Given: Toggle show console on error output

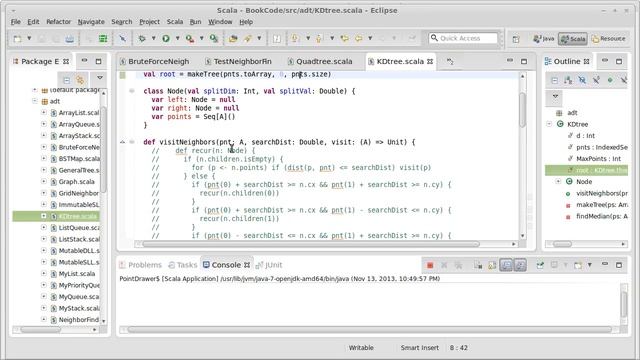Looking at the screenshot, I should [520, 265].
